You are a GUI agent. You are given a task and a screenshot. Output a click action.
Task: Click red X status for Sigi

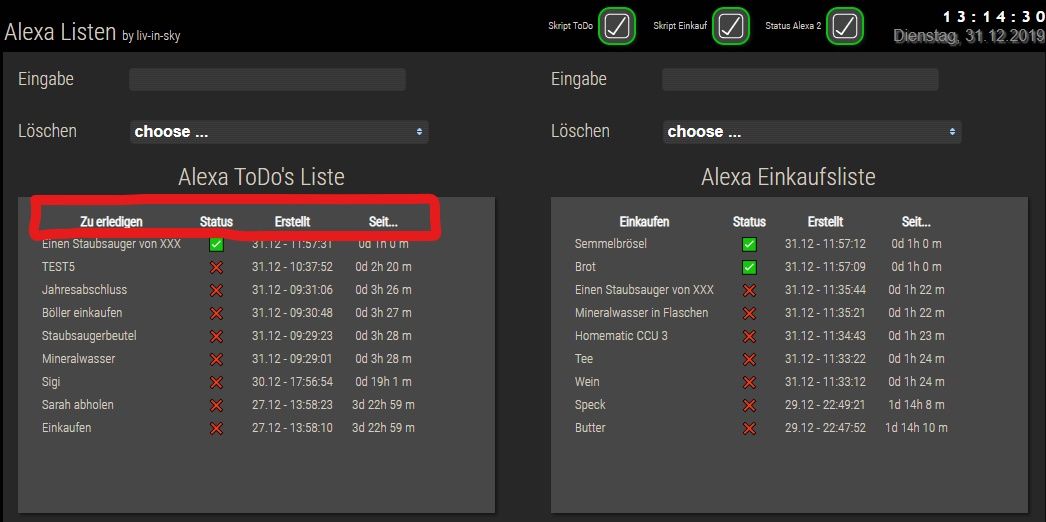tap(216, 383)
